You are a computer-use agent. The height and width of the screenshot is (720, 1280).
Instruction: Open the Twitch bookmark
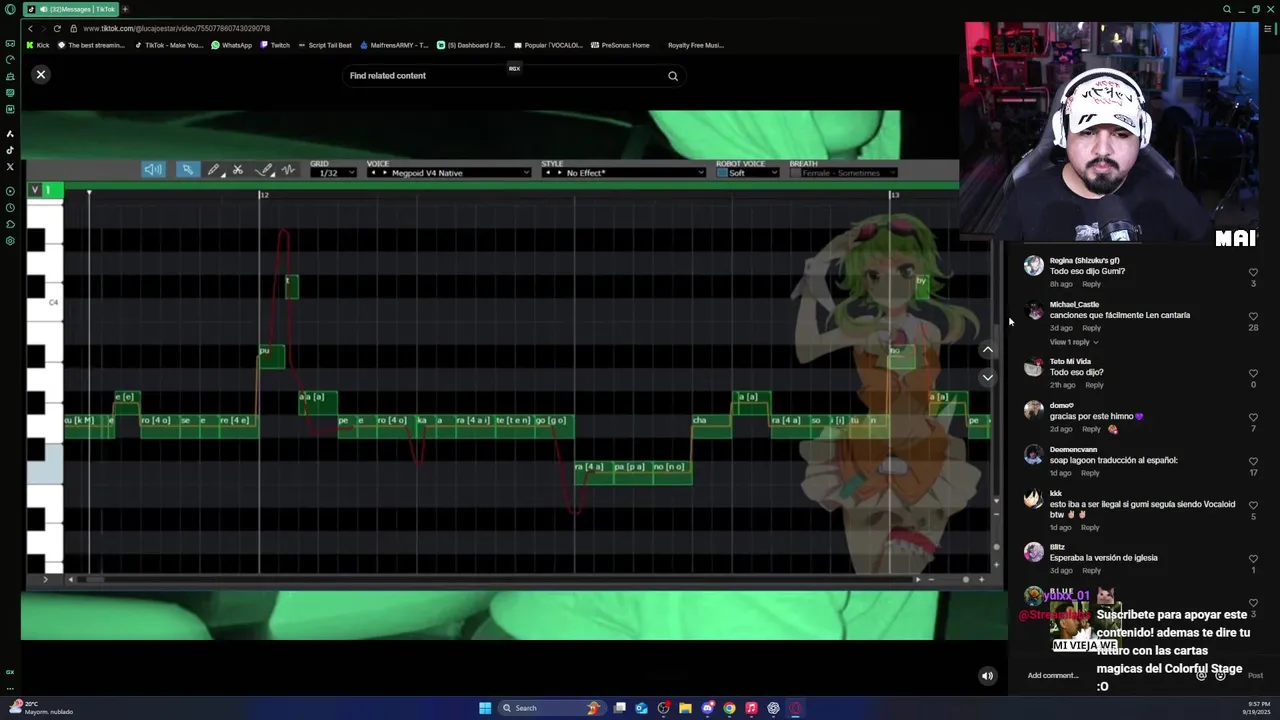(275, 45)
